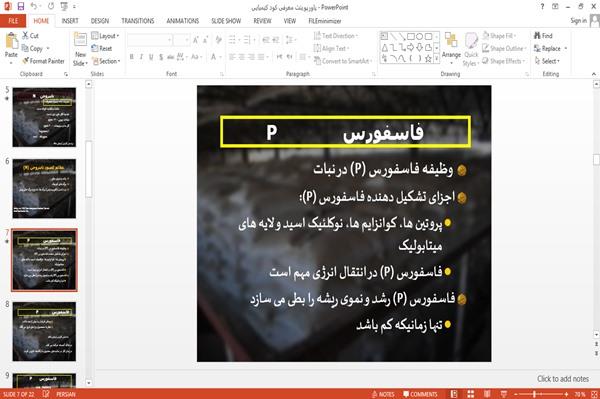Viewport: 600px width, 399px height.
Task: Select slide 8 thumbnail
Action: pyautogui.click(x=44, y=331)
